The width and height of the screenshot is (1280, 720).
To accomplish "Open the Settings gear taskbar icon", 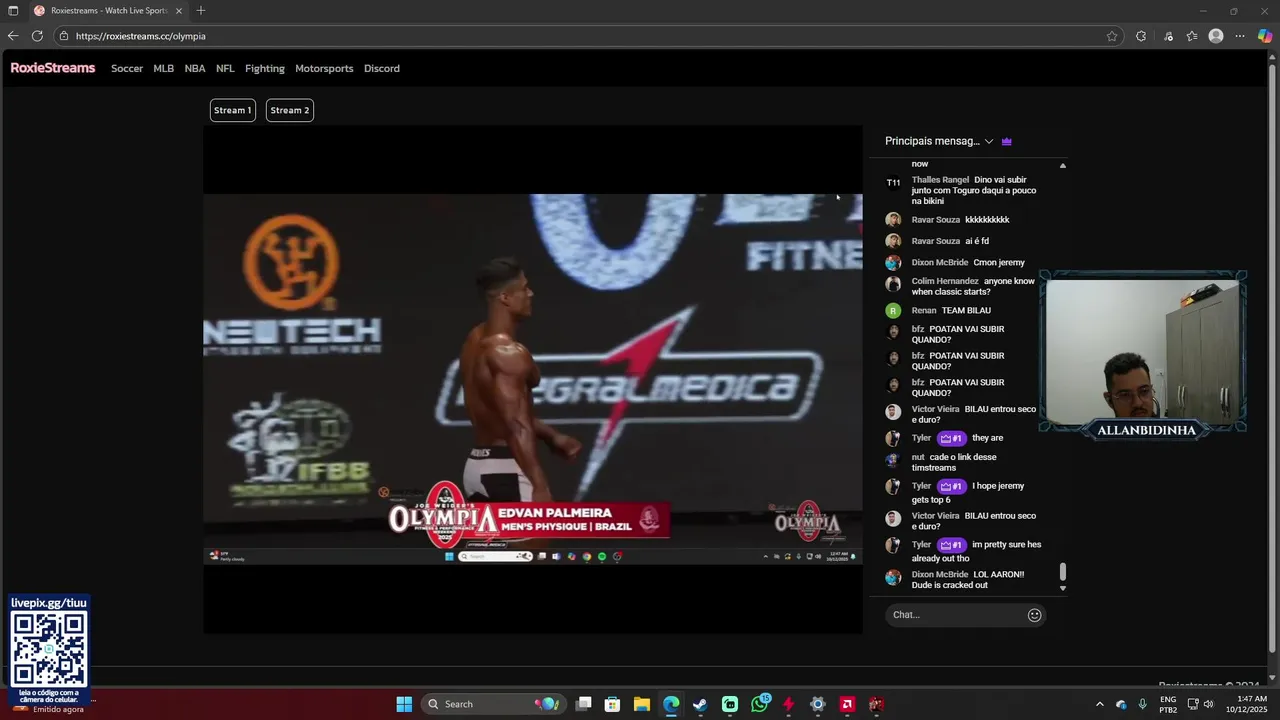I will pyautogui.click(x=818, y=704).
